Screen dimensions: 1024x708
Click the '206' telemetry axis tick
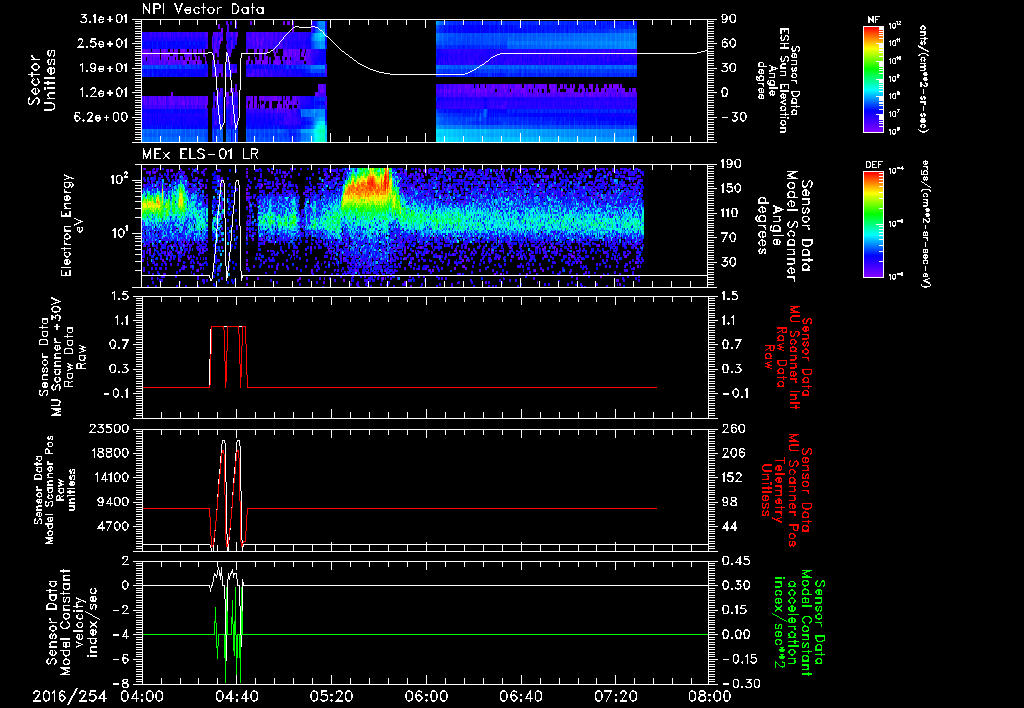click(x=733, y=453)
